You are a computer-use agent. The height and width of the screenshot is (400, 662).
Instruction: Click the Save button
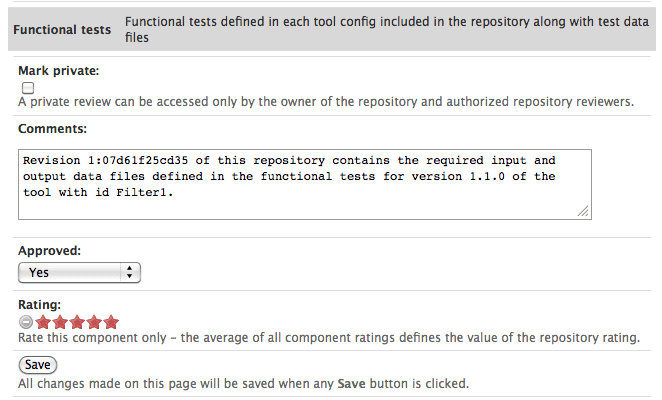[38, 365]
